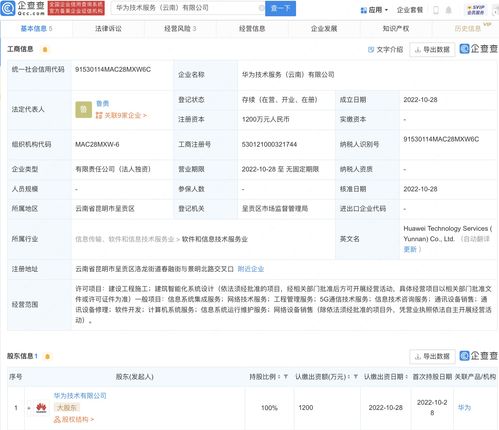
Task: Click the company name search input field
Action: click(x=187, y=8)
